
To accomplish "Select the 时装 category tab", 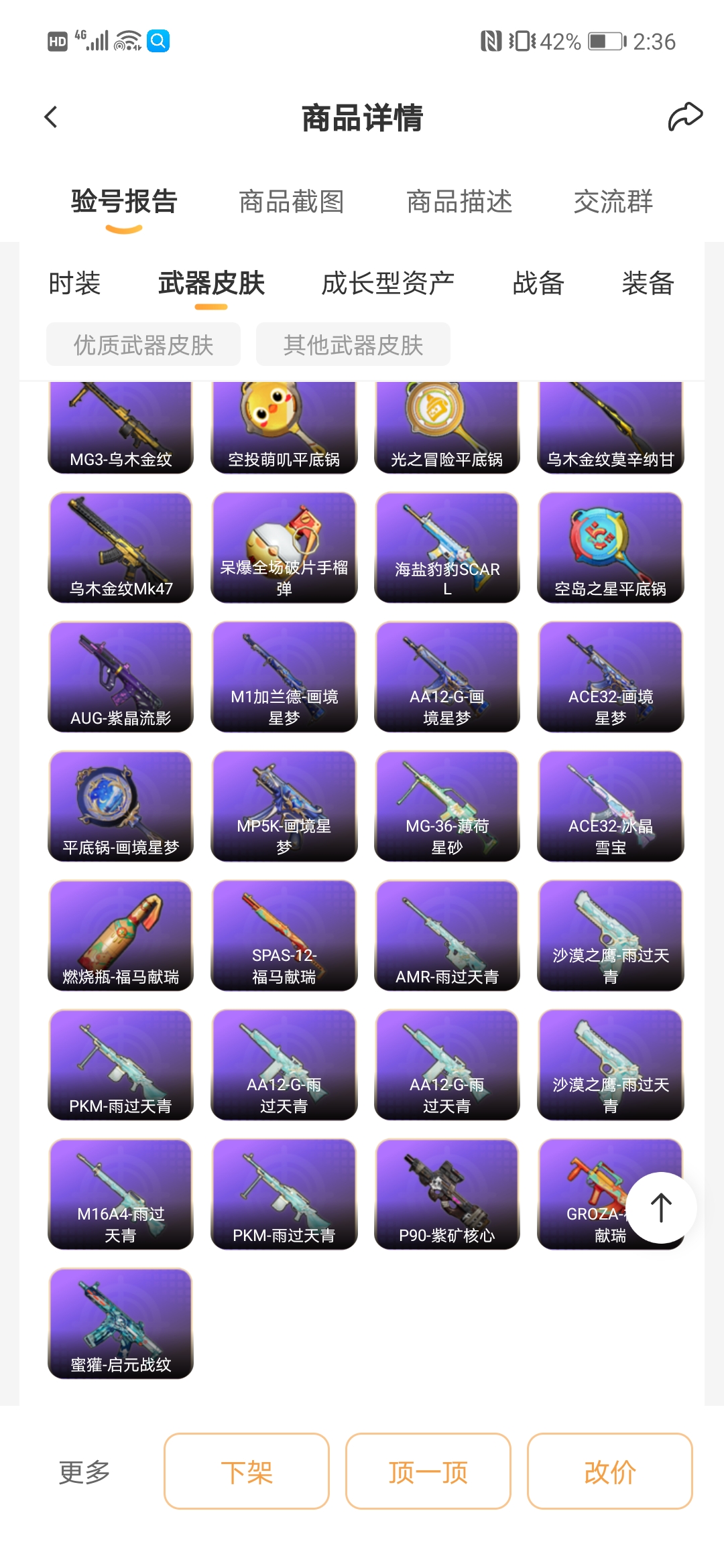I will tap(74, 283).
